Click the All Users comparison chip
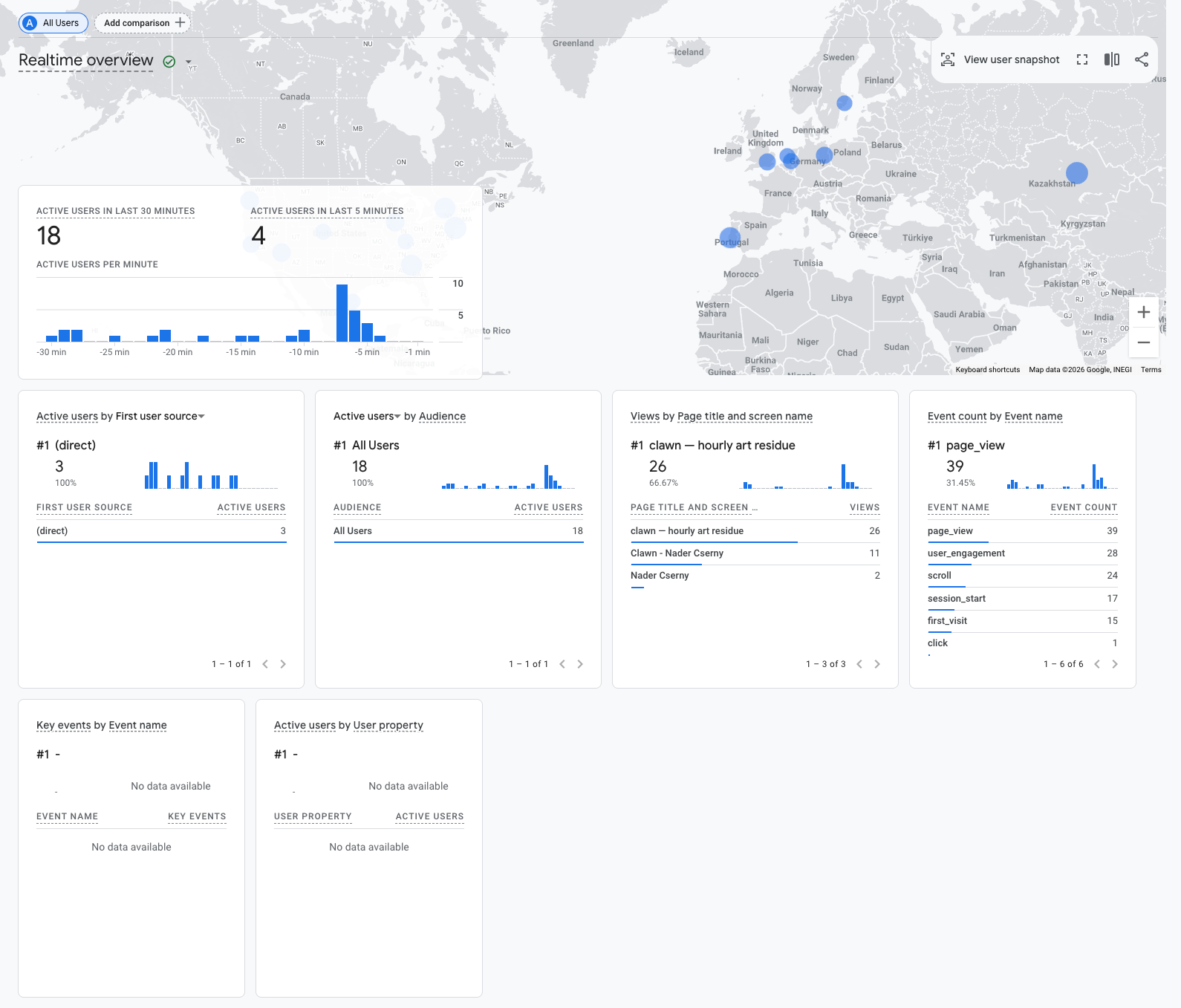The width and height of the screenshot is (1181, 1008). pyautogui.click(x=53, y=23)
